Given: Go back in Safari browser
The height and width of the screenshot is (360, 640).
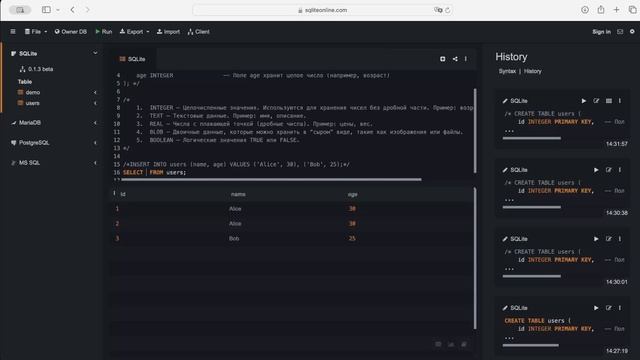Looking at the screenshot, I should tap(72, 9).
